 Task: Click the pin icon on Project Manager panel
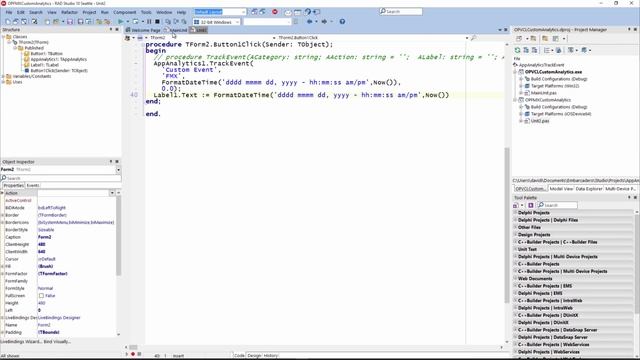point(629,29)
